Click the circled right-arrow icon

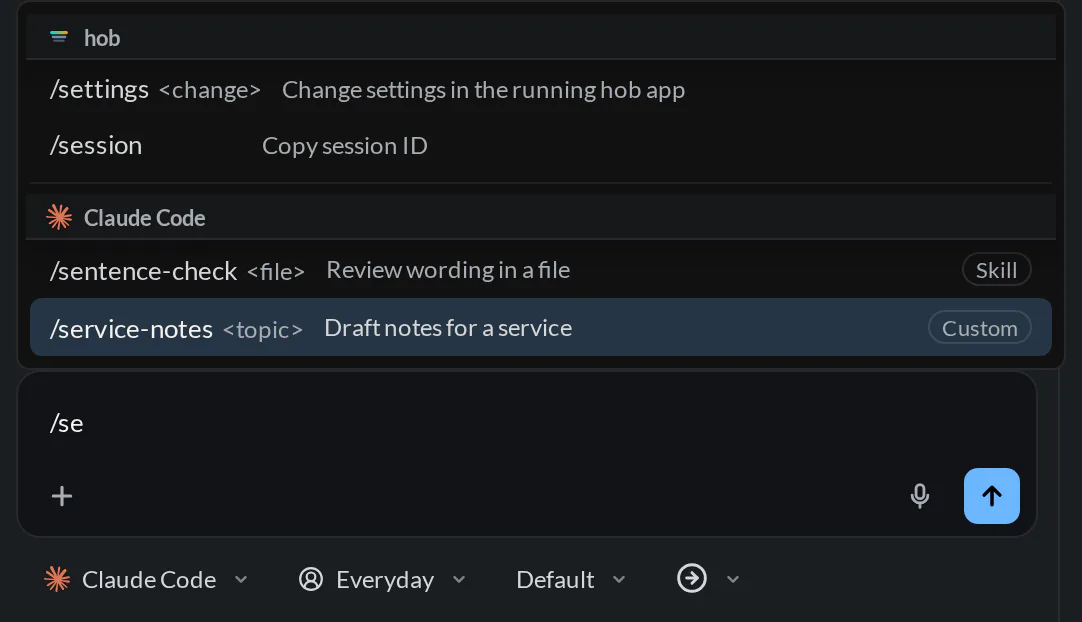tap(691, 579)
